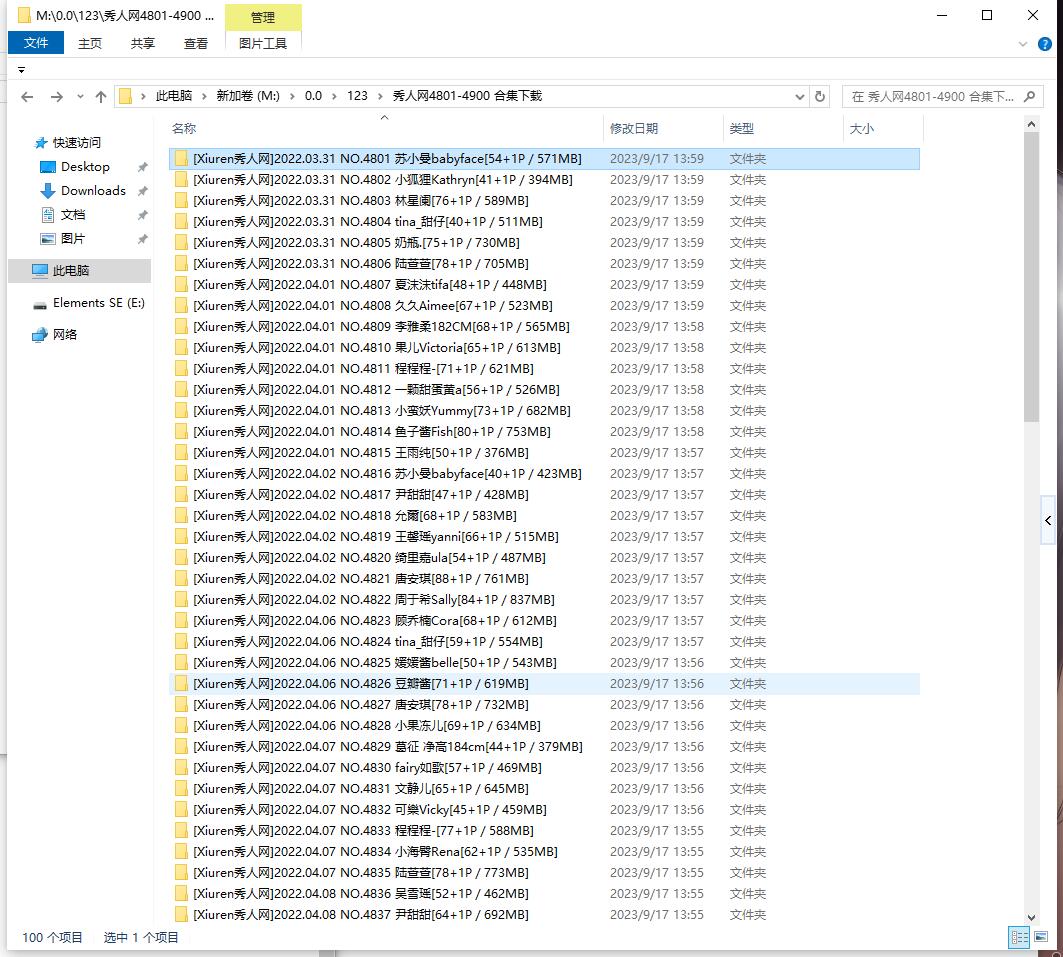Viewport: 1063px width, 957px height.
Task: Click the Back navigation arrow
Action: click(x=27, y=97)
